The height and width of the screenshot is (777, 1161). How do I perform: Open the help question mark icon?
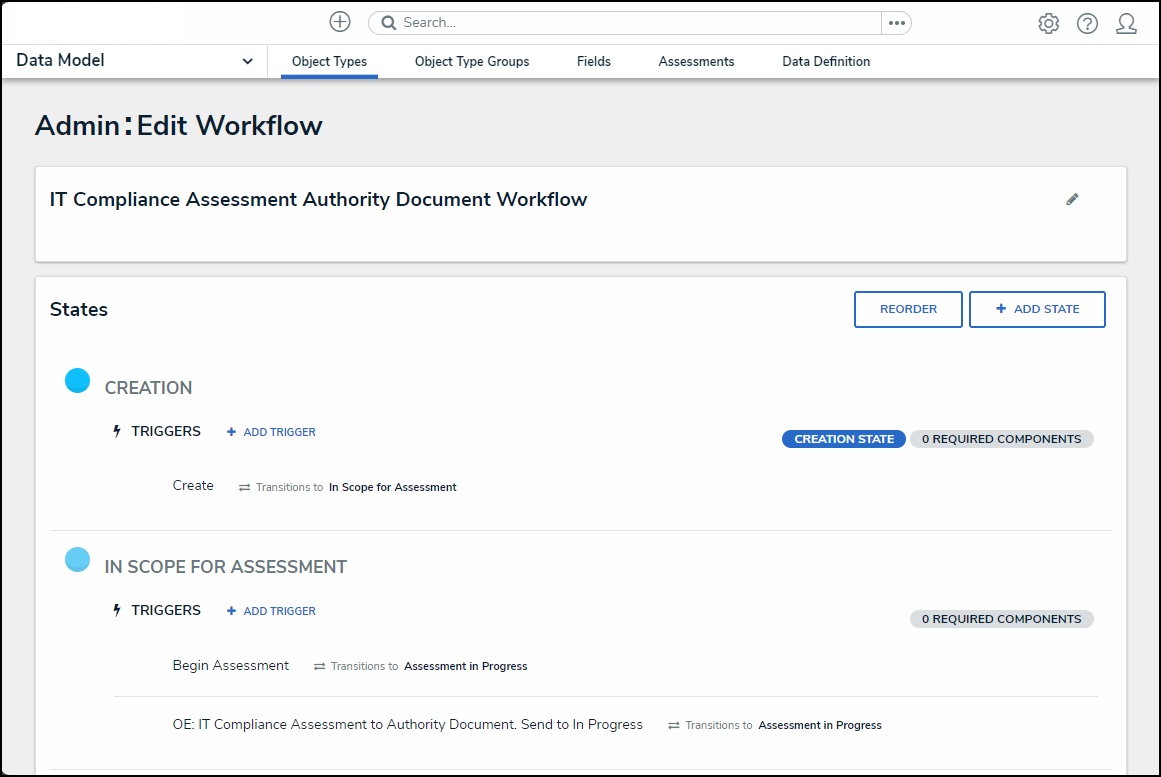(1087, 24)
